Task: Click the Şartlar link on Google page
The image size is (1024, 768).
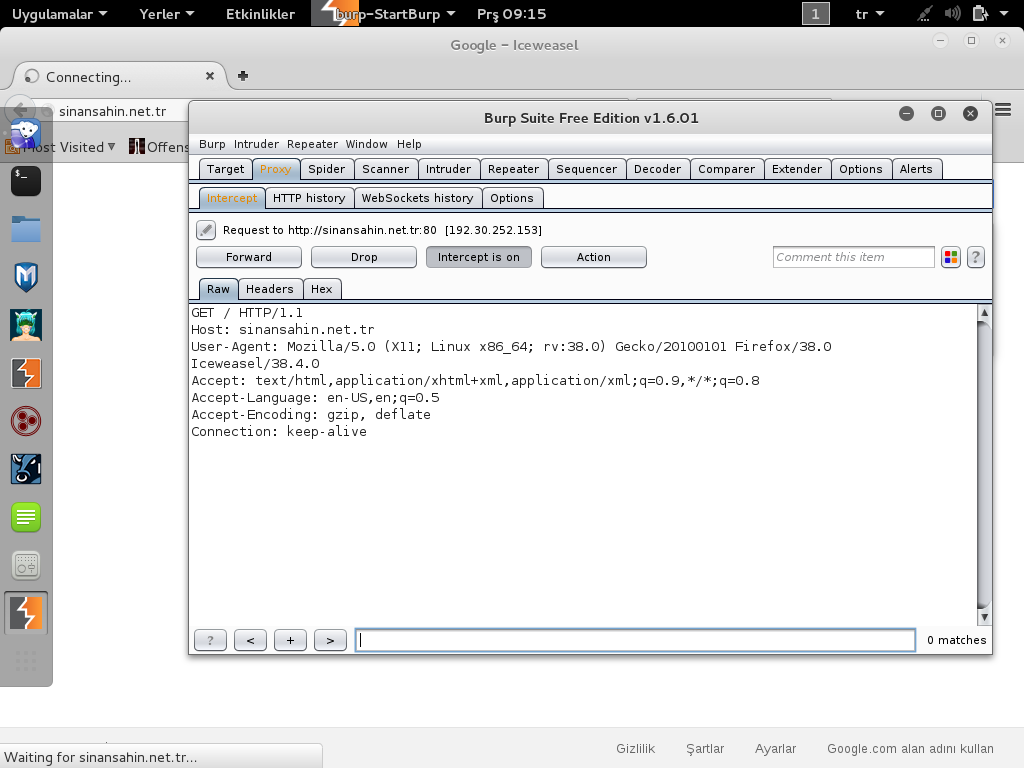Action: pyautogui.click(x=705, y=748)
